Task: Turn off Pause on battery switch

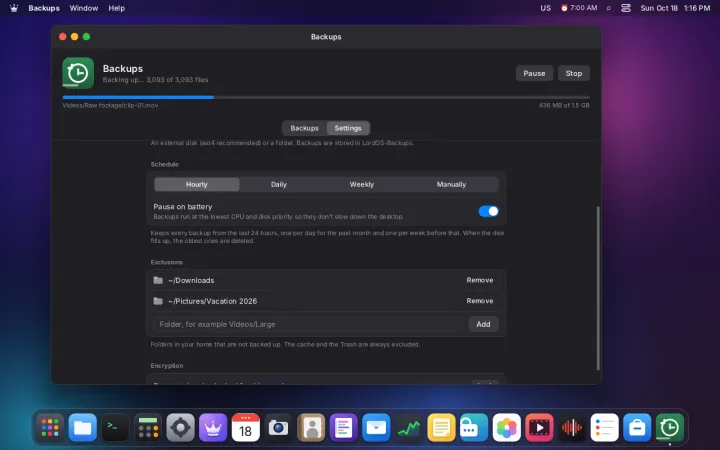Action: click(488, 211)
